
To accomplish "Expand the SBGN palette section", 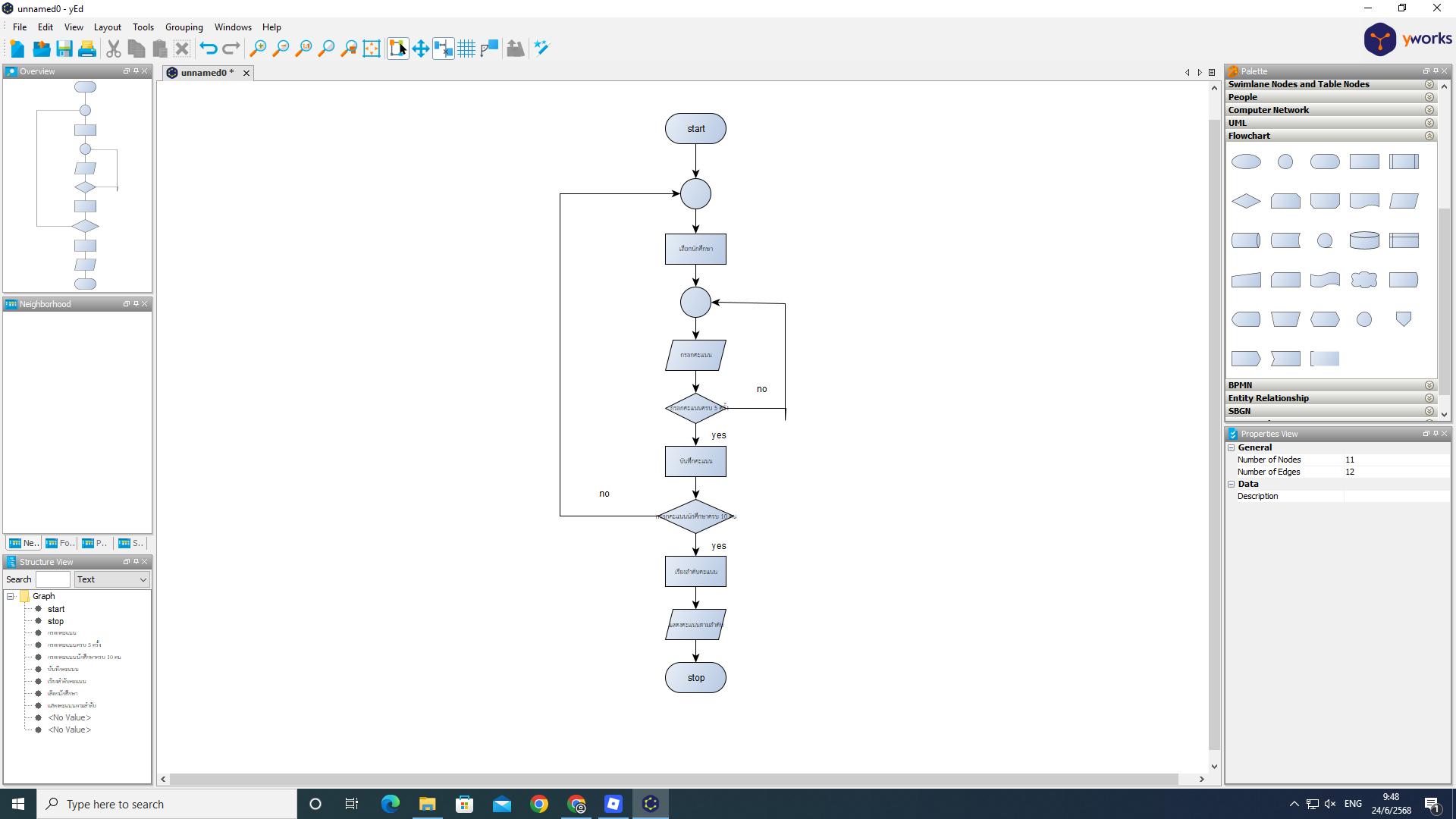I will [x=1429, y=411].
